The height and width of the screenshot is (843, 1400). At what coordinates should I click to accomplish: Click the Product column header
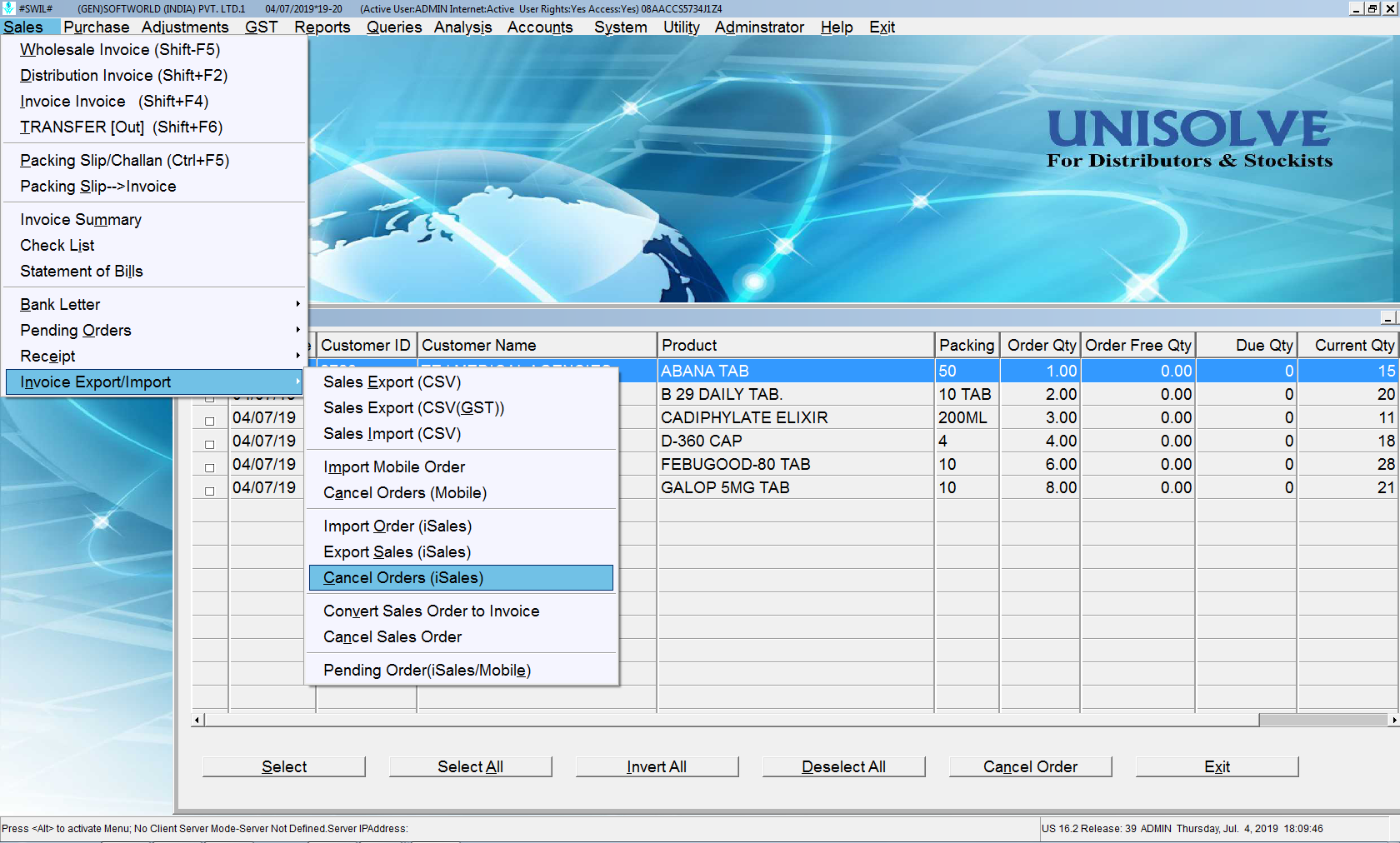tap(796, 345)
